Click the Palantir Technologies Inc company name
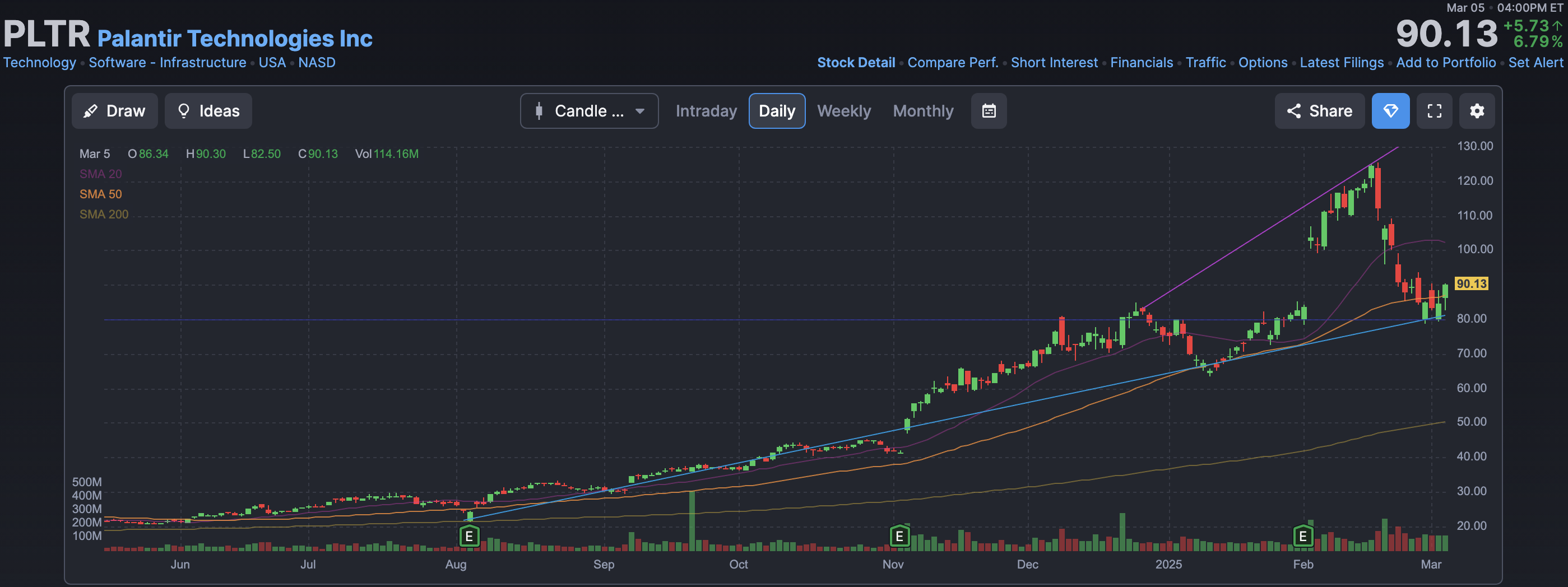Image resolution: width=1568 pixels, height=587 pixels. (x=235, y=38)
